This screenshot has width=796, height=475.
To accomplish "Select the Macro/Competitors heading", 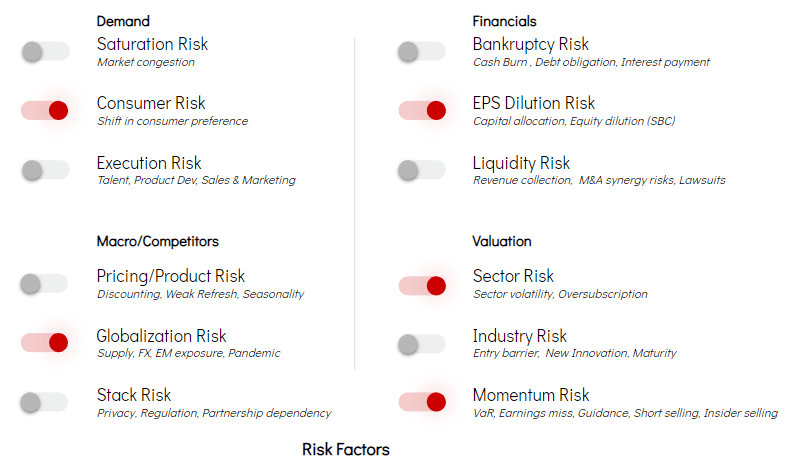I will [157, 241].
